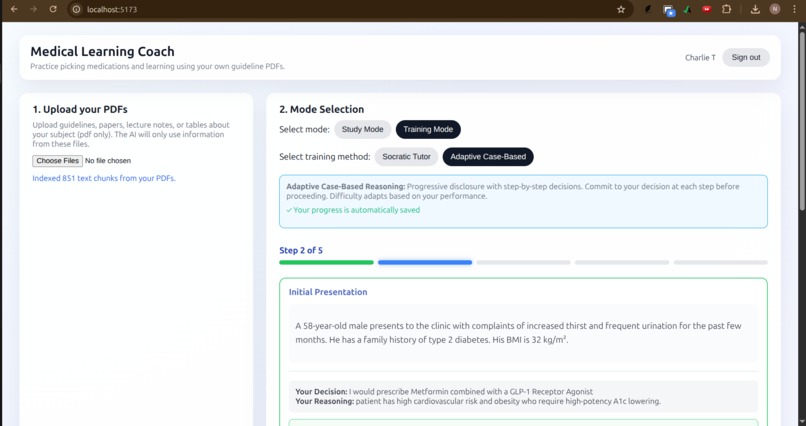Click the blue step two progress segment
Image resolution: width=806 pixels, height=426 pixels.
point(425,263)
